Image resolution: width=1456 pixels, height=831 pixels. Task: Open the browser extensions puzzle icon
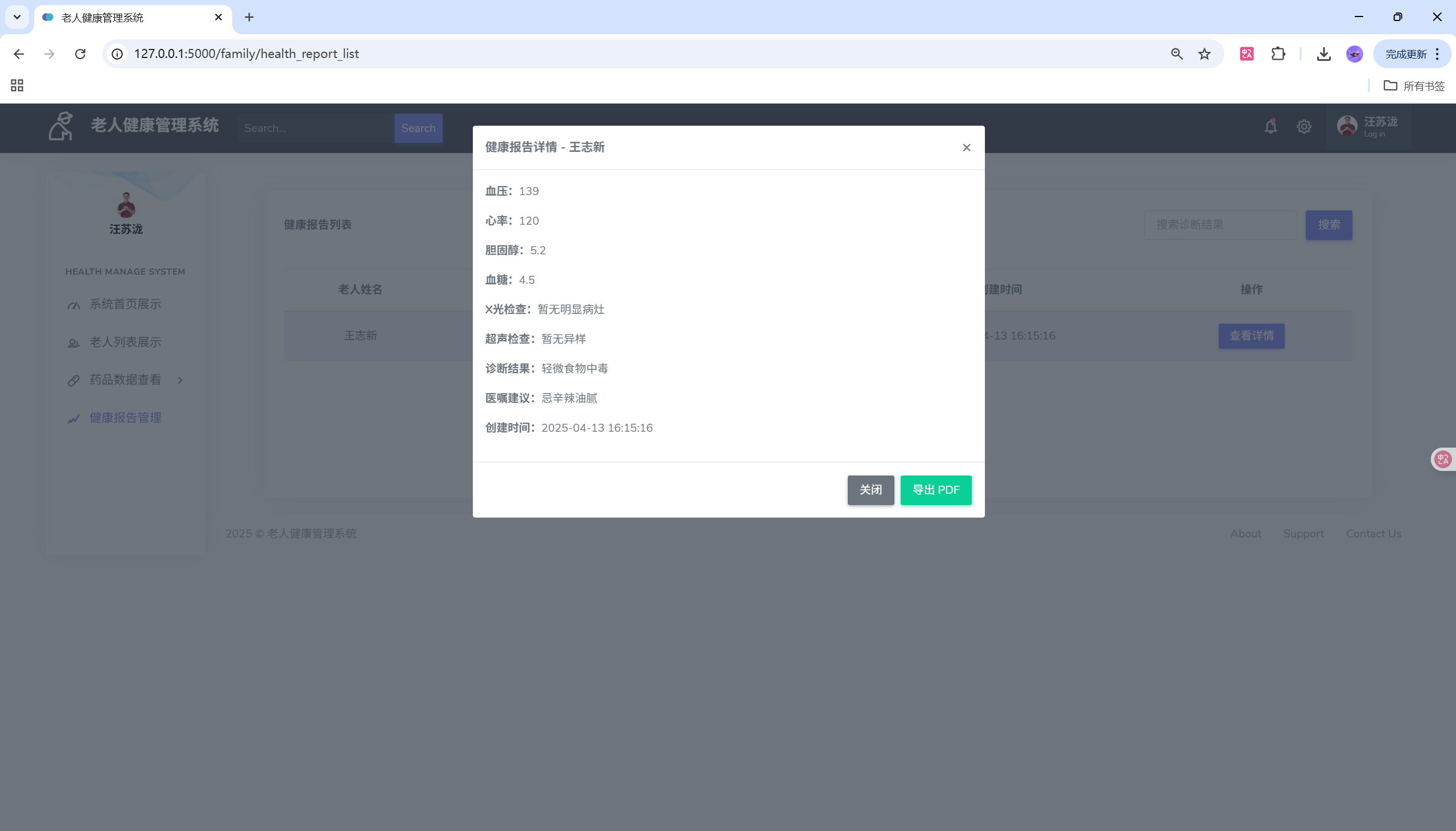[1278, 53]
